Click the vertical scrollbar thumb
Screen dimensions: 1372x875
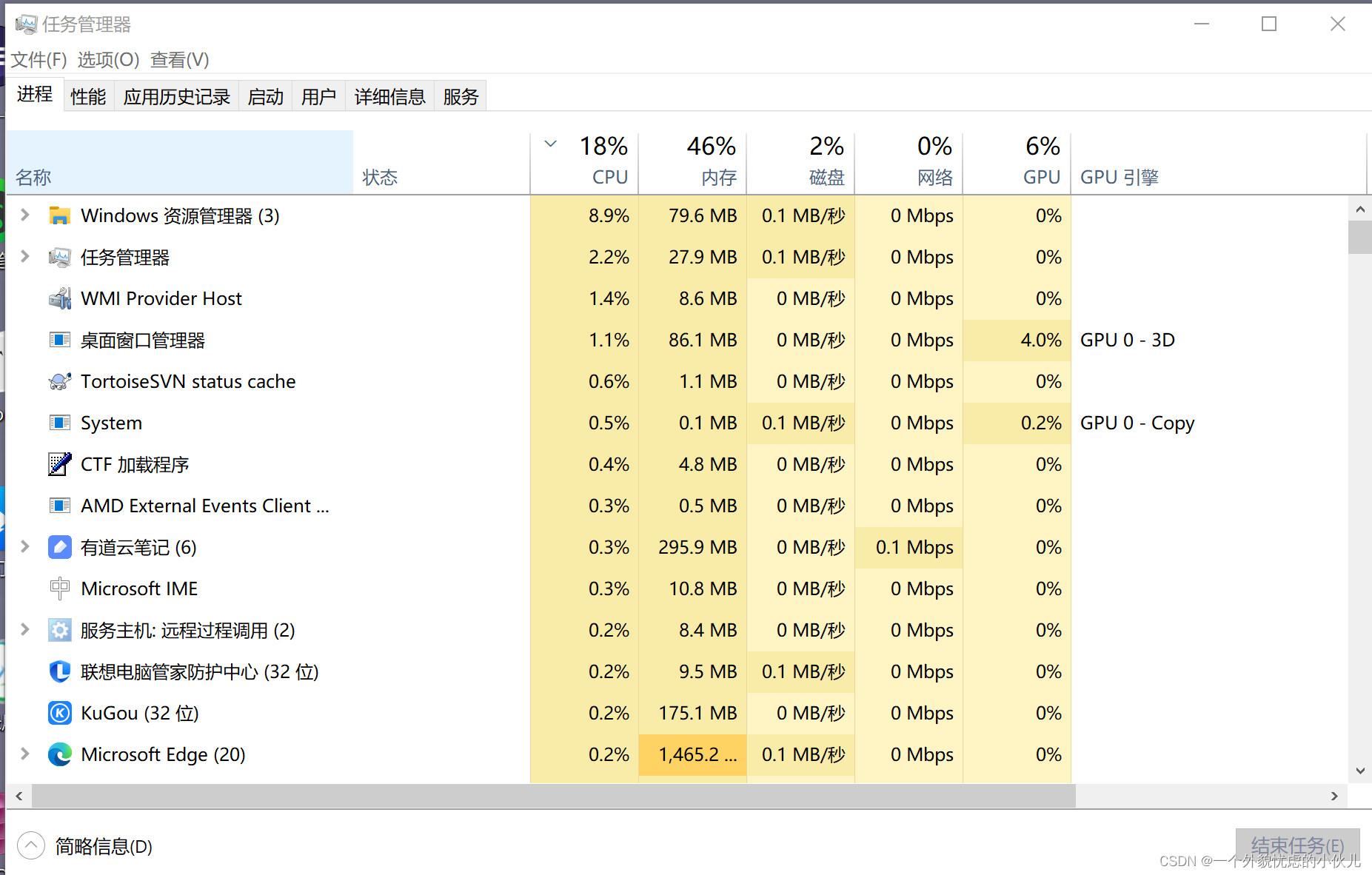[x=1360, y=238]
